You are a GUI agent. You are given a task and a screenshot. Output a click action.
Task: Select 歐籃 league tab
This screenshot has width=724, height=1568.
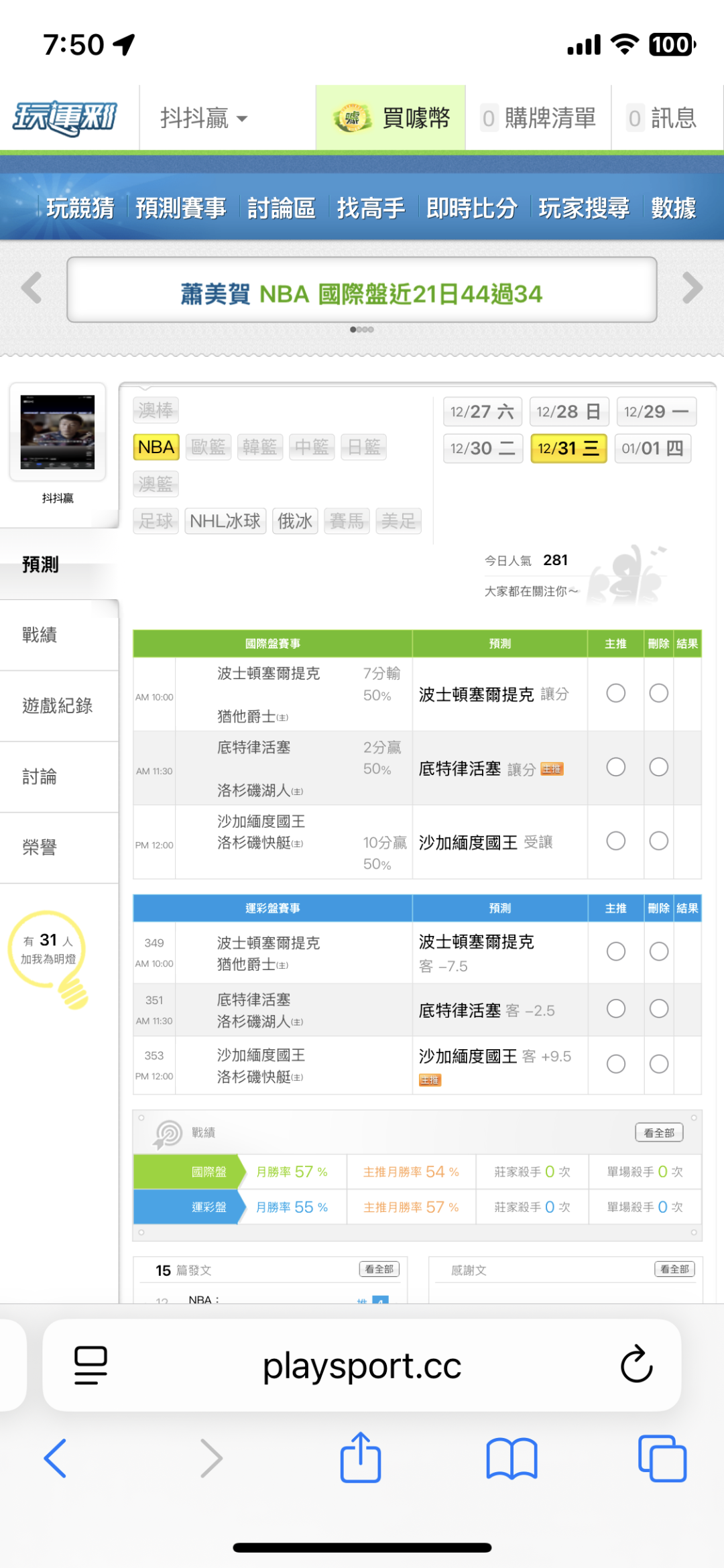point(208,447)
